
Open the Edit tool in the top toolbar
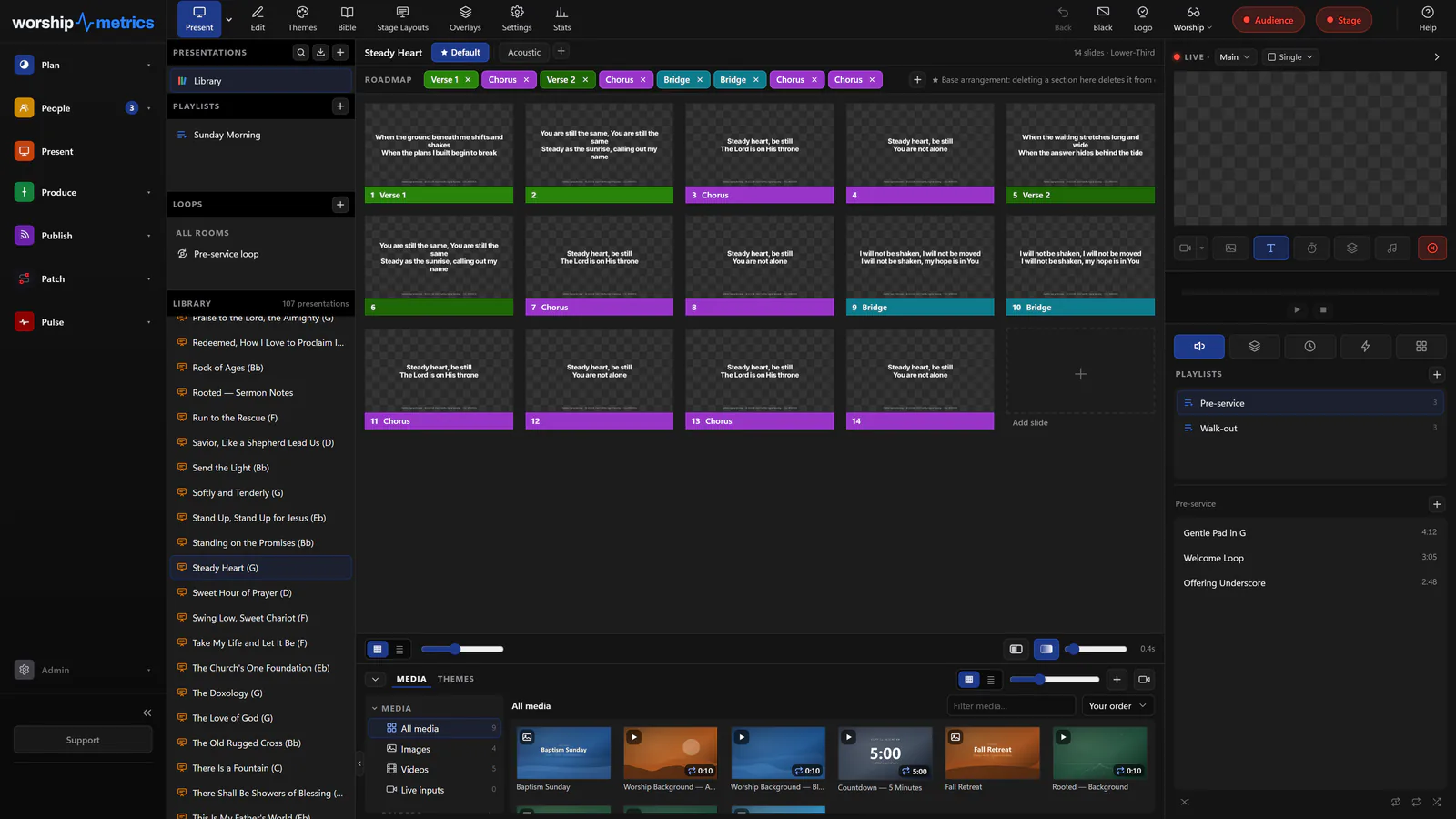coord(258,18)
